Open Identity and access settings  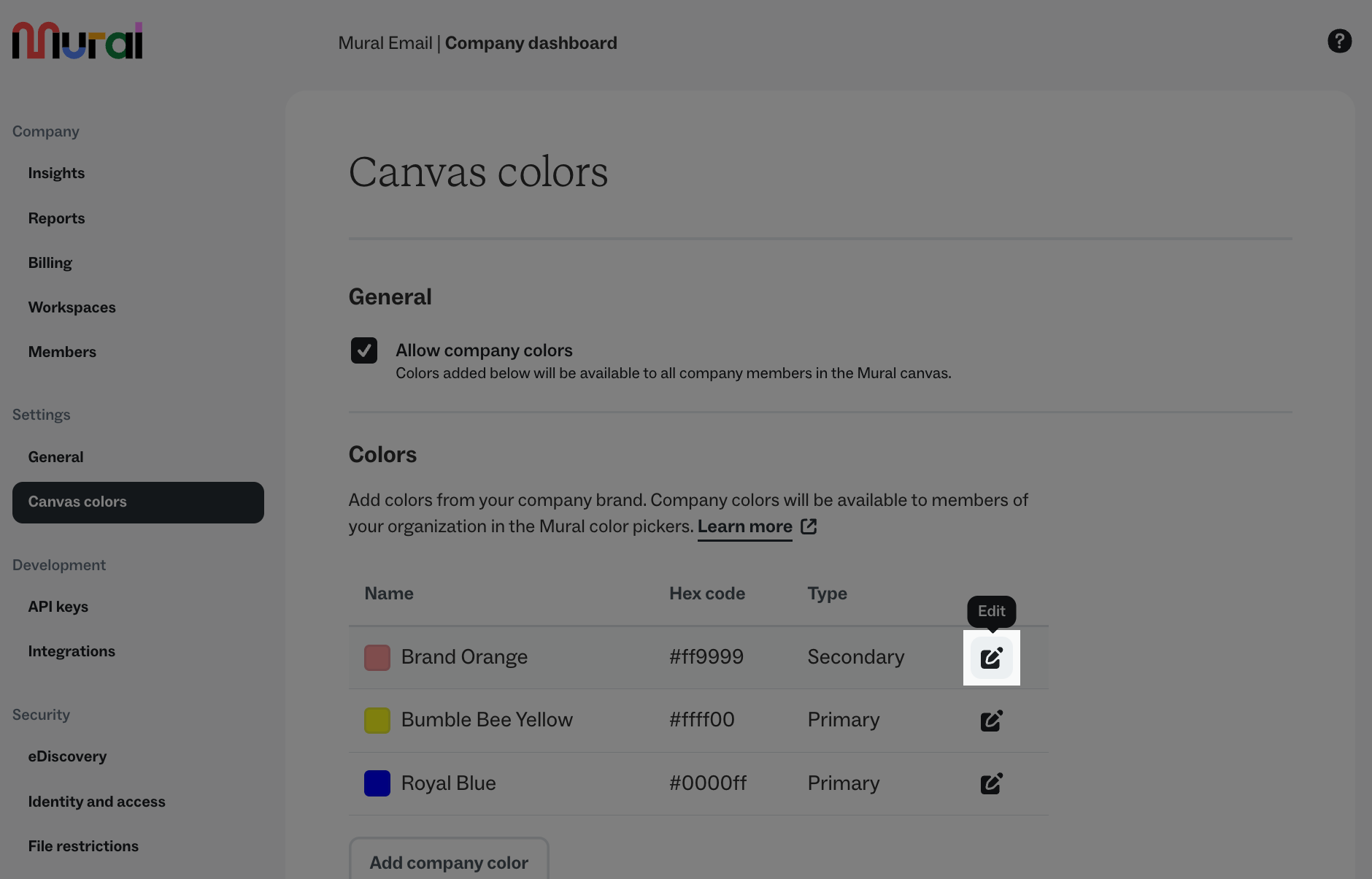pos(96,802)
